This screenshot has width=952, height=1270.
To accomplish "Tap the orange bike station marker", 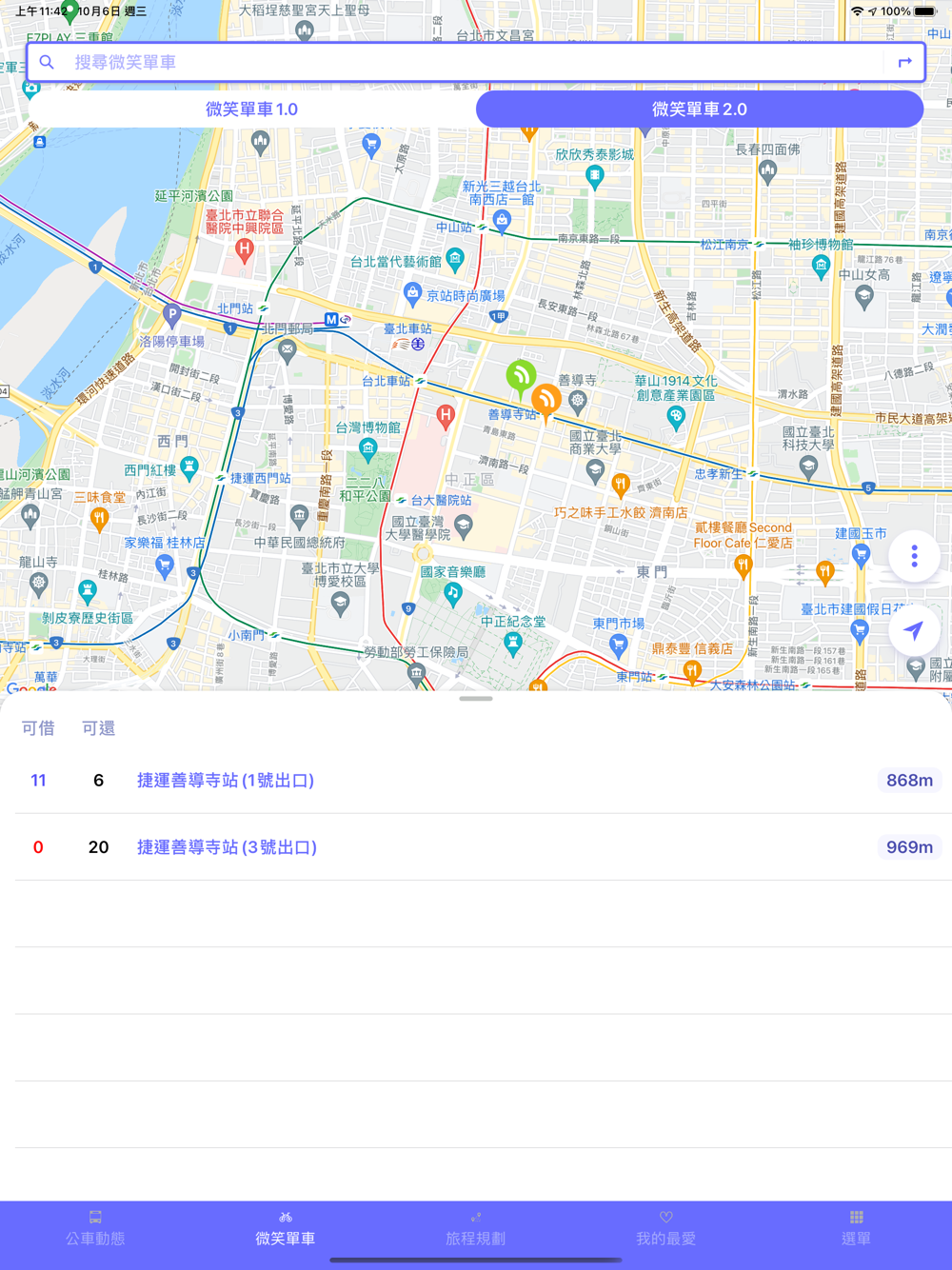I will (545, 402).
